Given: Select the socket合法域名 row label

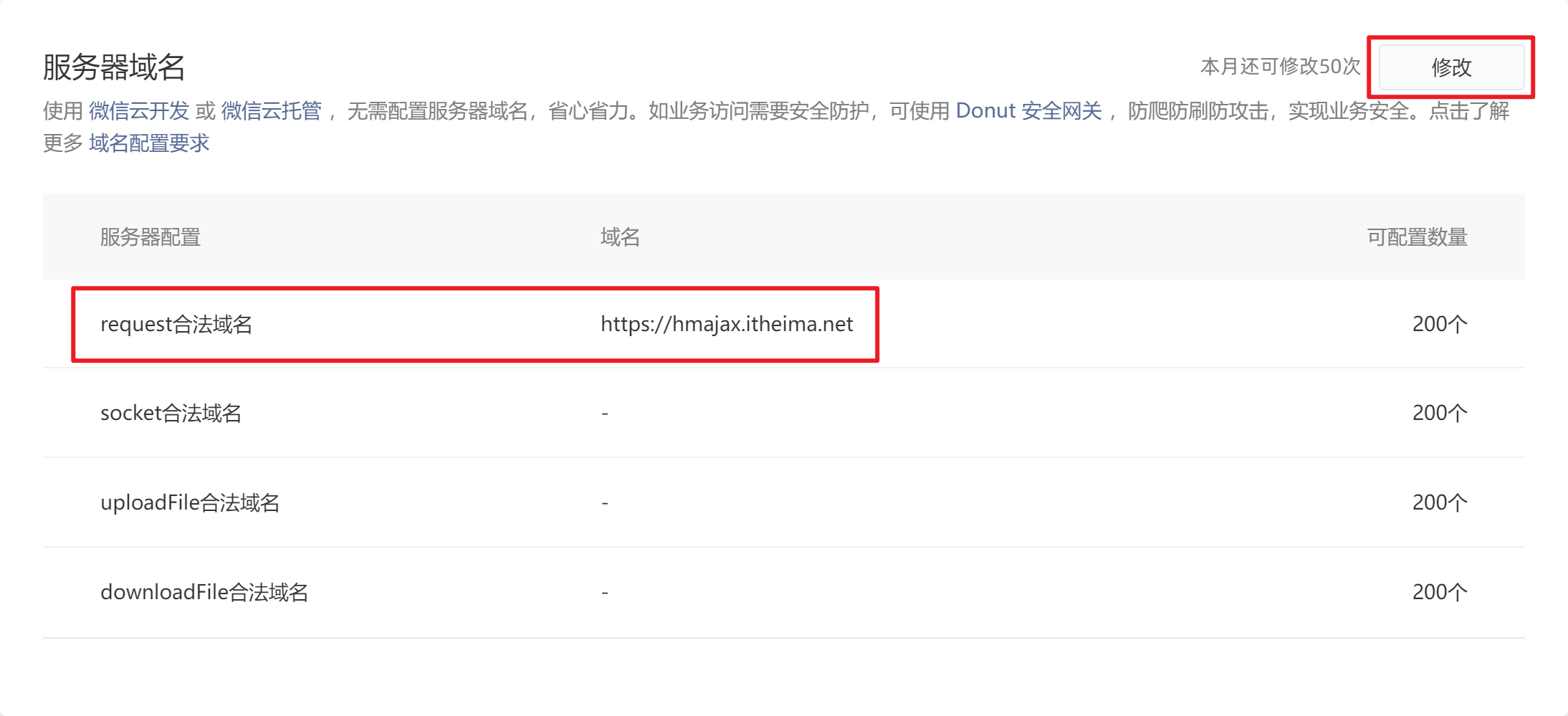Looking at the screenshot, I should 171,414.
